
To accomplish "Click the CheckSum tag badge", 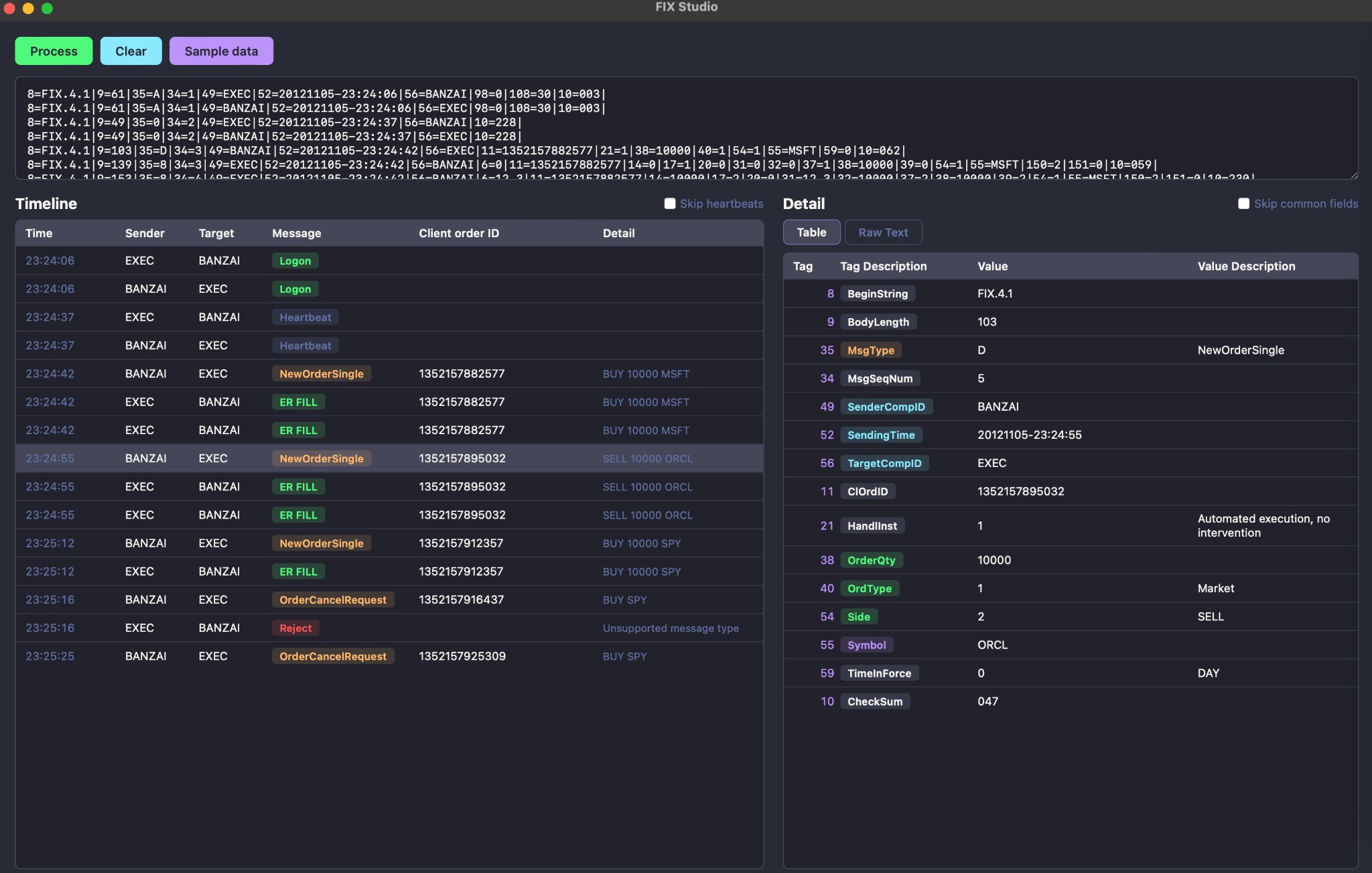I will point(875,701).
